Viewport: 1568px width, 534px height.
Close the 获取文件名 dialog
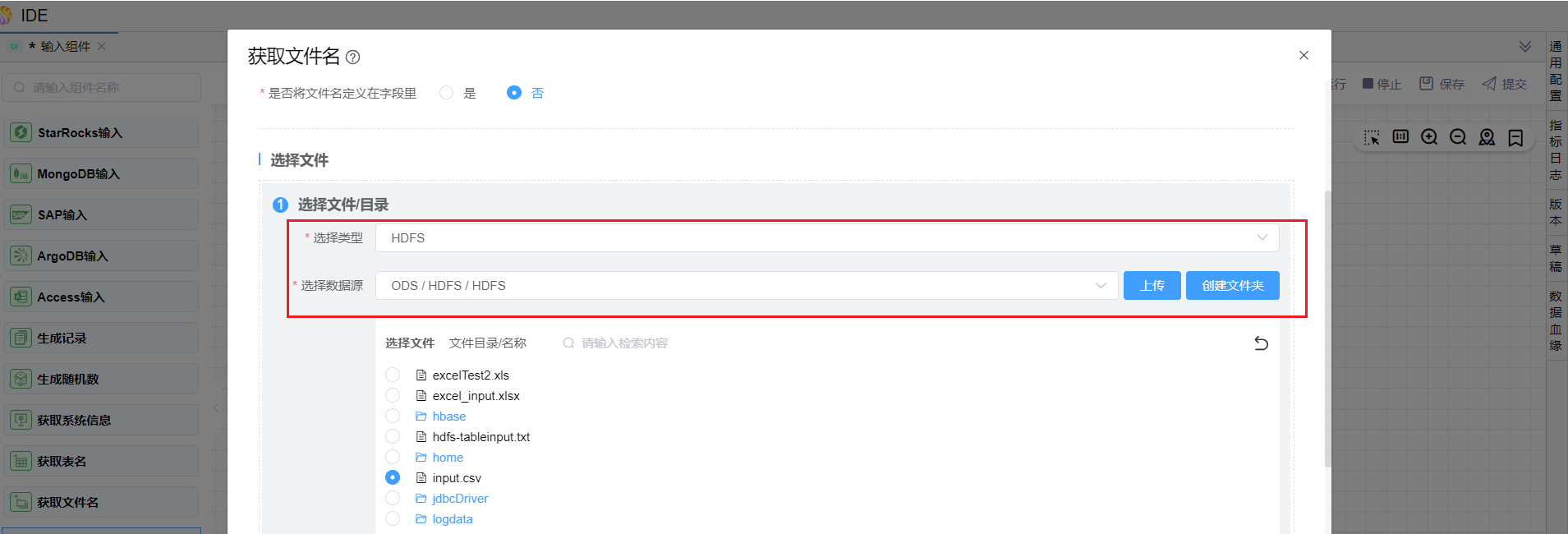[1304, 55]
